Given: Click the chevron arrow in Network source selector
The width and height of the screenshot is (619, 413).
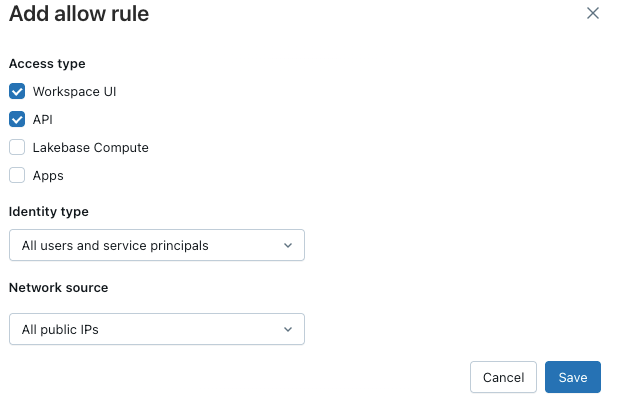Looking at the screenshot, I should click(x=288, y=329).
